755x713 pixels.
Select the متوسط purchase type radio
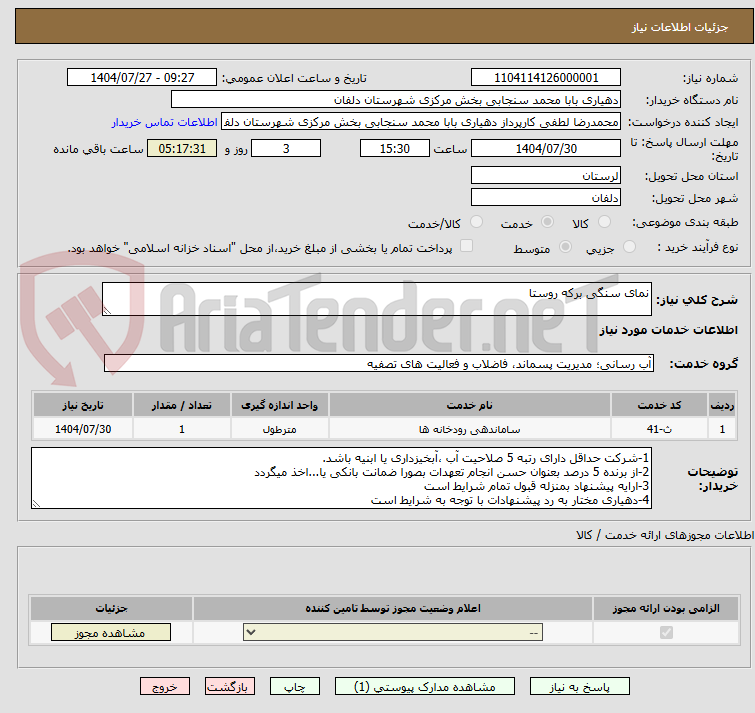click(565, 247)
